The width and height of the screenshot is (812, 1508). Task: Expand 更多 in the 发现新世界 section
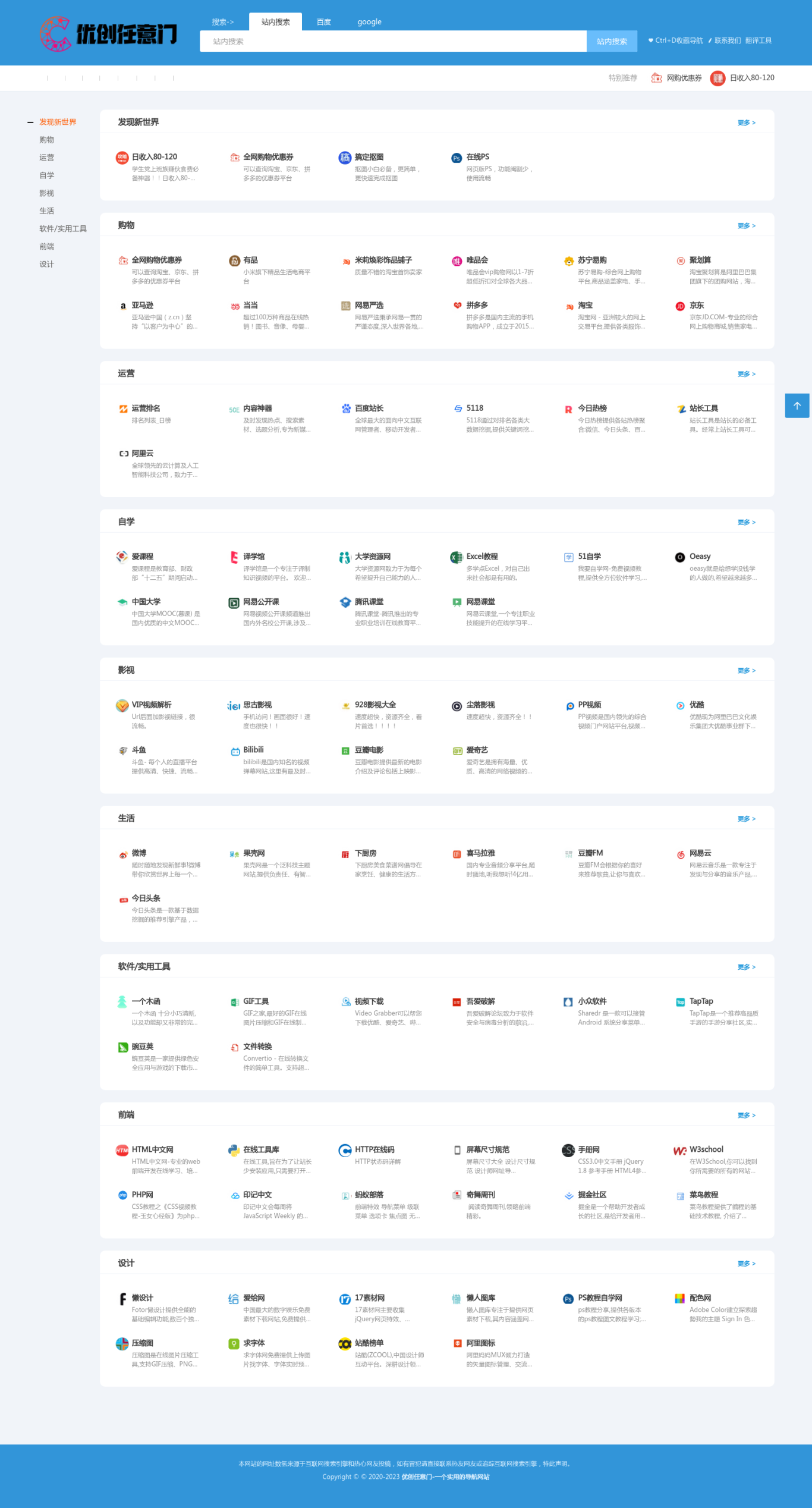click(x=747, y=122)
